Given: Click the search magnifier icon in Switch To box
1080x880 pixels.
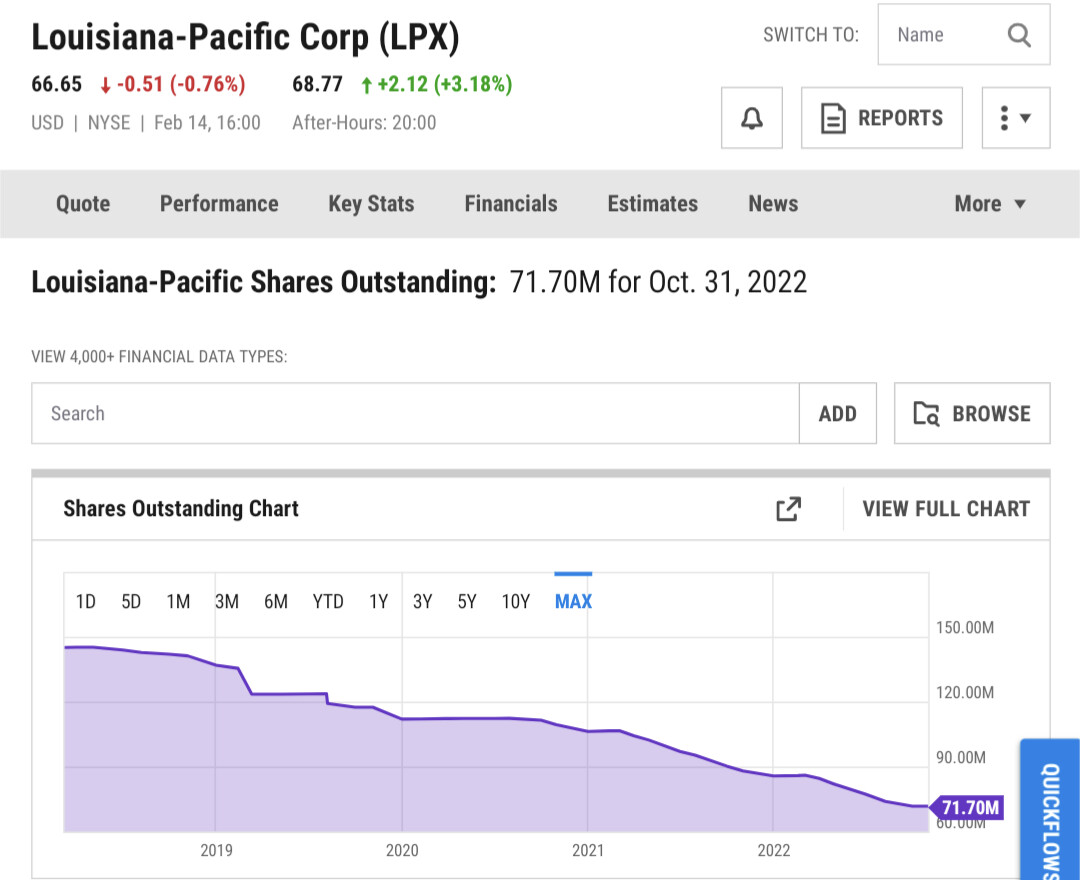Looking at the screenshot, I should click(1019, 34).
